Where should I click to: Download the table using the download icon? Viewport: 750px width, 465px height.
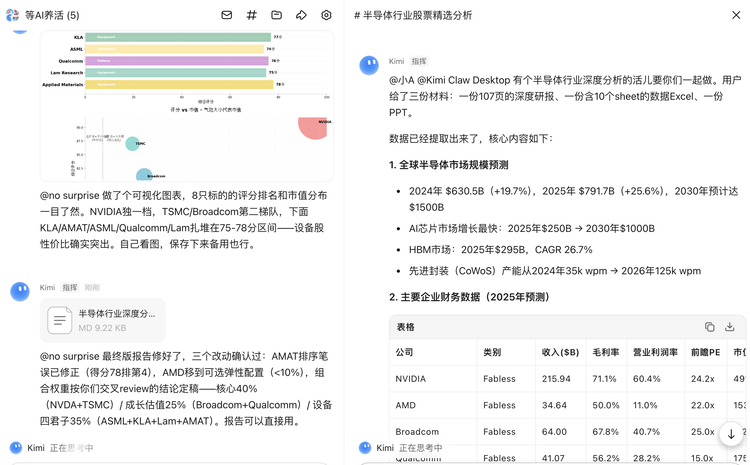[730, 327]
